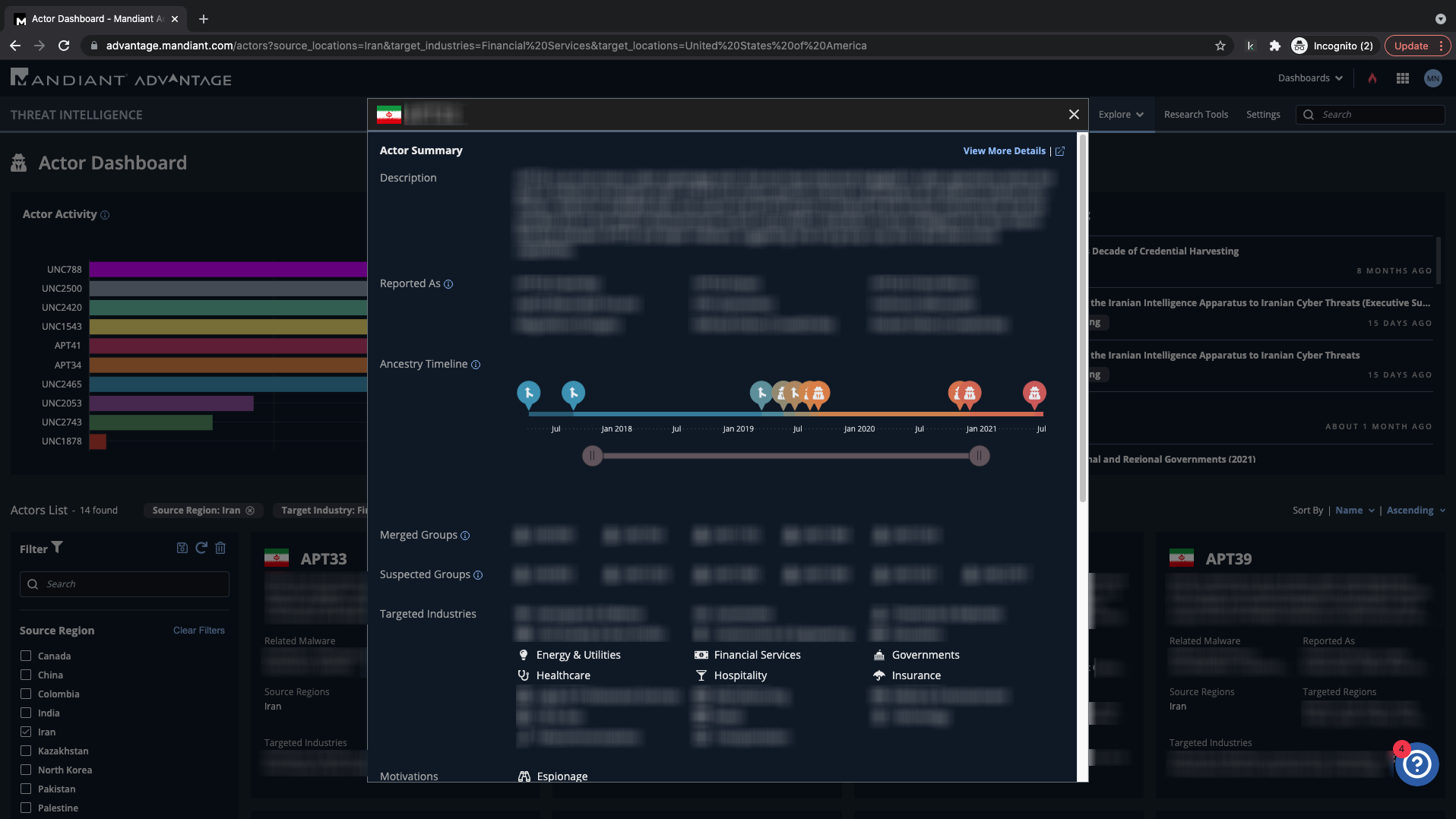Screen dimensions: 1456x819
Task: Open the Dashboards dropdown menu
Action: tap(1310, 78)
